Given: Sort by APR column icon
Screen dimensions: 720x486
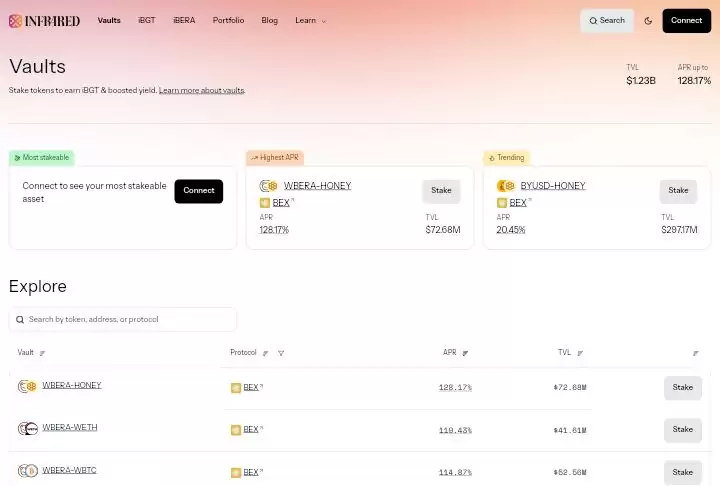Looking at the screenshot, I should coord(465,353).
